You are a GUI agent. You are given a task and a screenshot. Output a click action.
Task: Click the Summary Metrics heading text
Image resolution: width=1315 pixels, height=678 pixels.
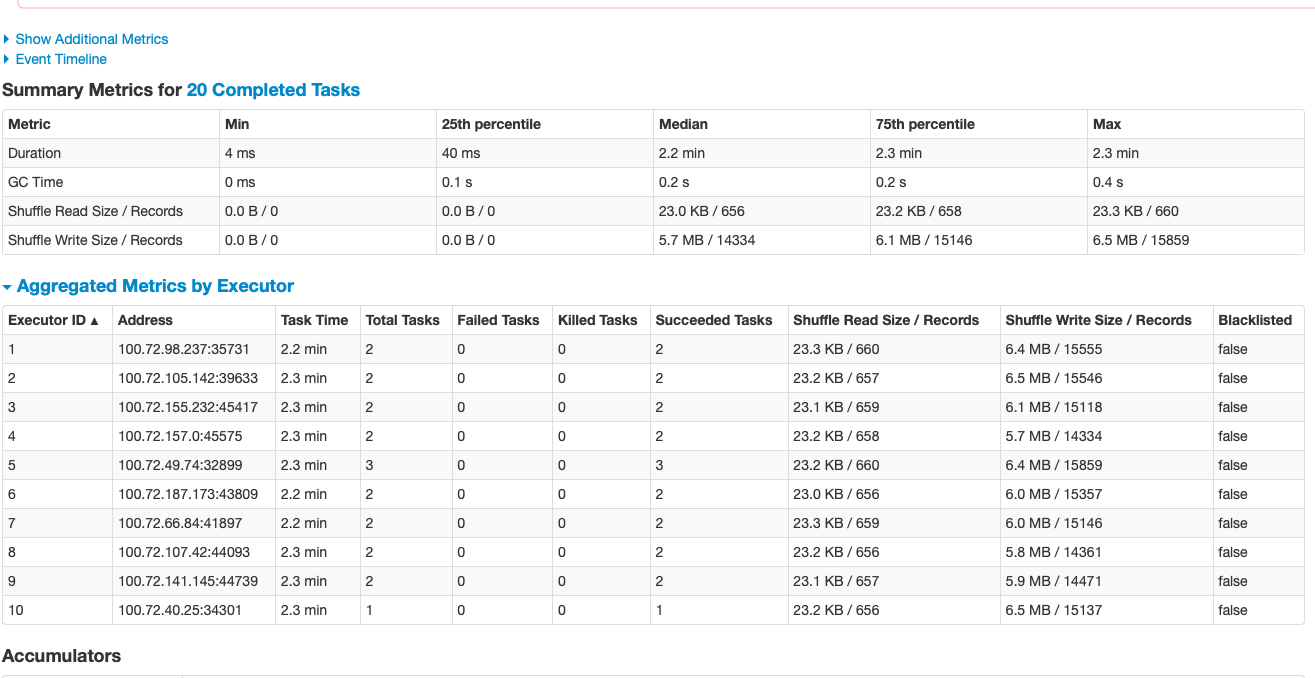(92, 90)
